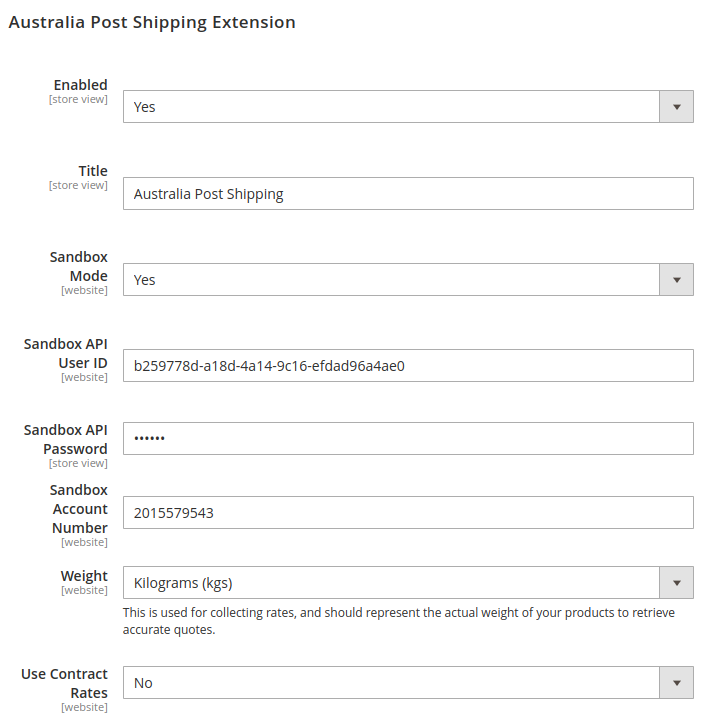This screenshot has height=722, width=708.
Task: Click the Use Contract Rates arrow icon
Action: [676, 683]
